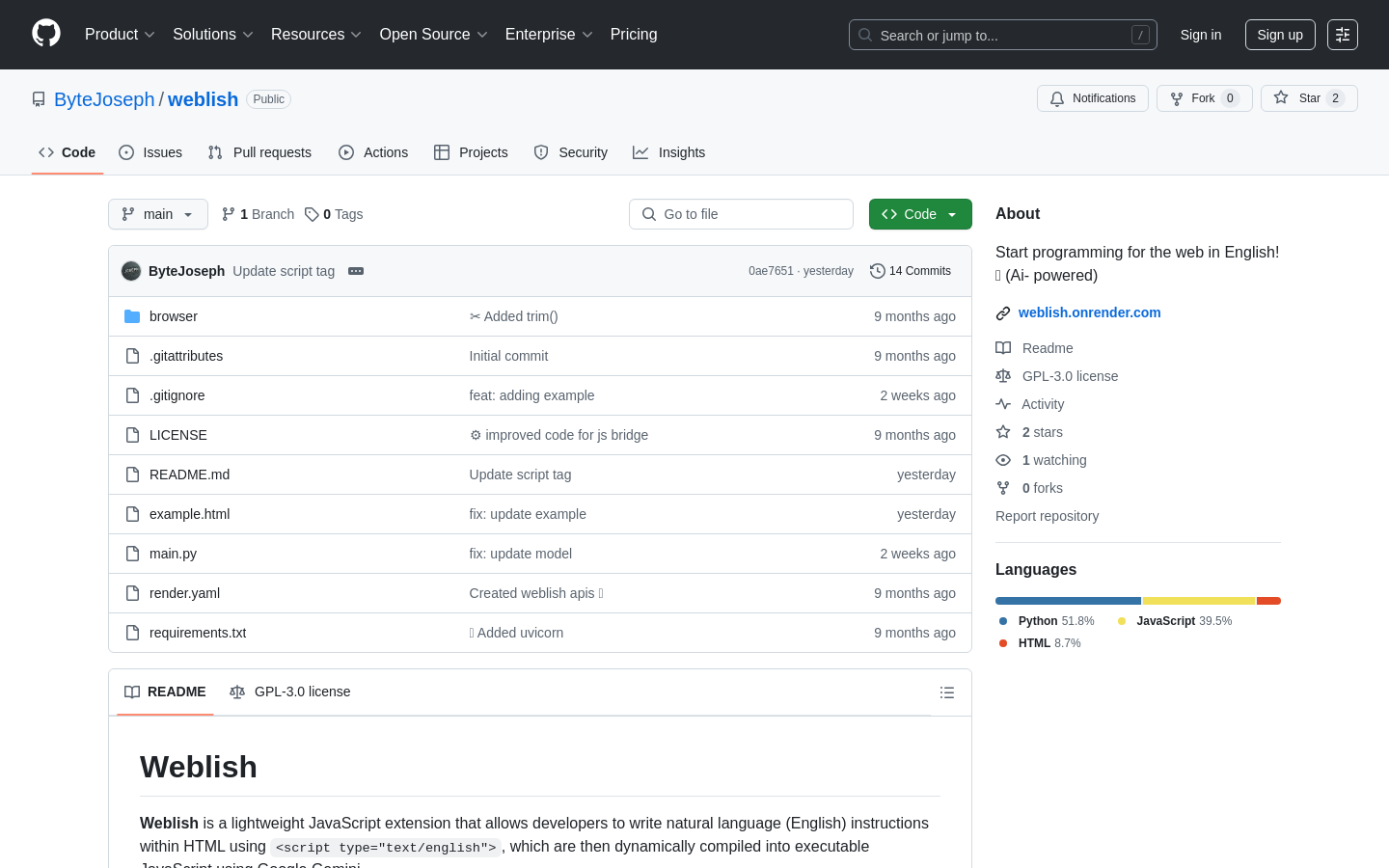The image size is (1389, 868).
Task: Open the ByteJoseph owner link
Action: [x=104, y=99]
